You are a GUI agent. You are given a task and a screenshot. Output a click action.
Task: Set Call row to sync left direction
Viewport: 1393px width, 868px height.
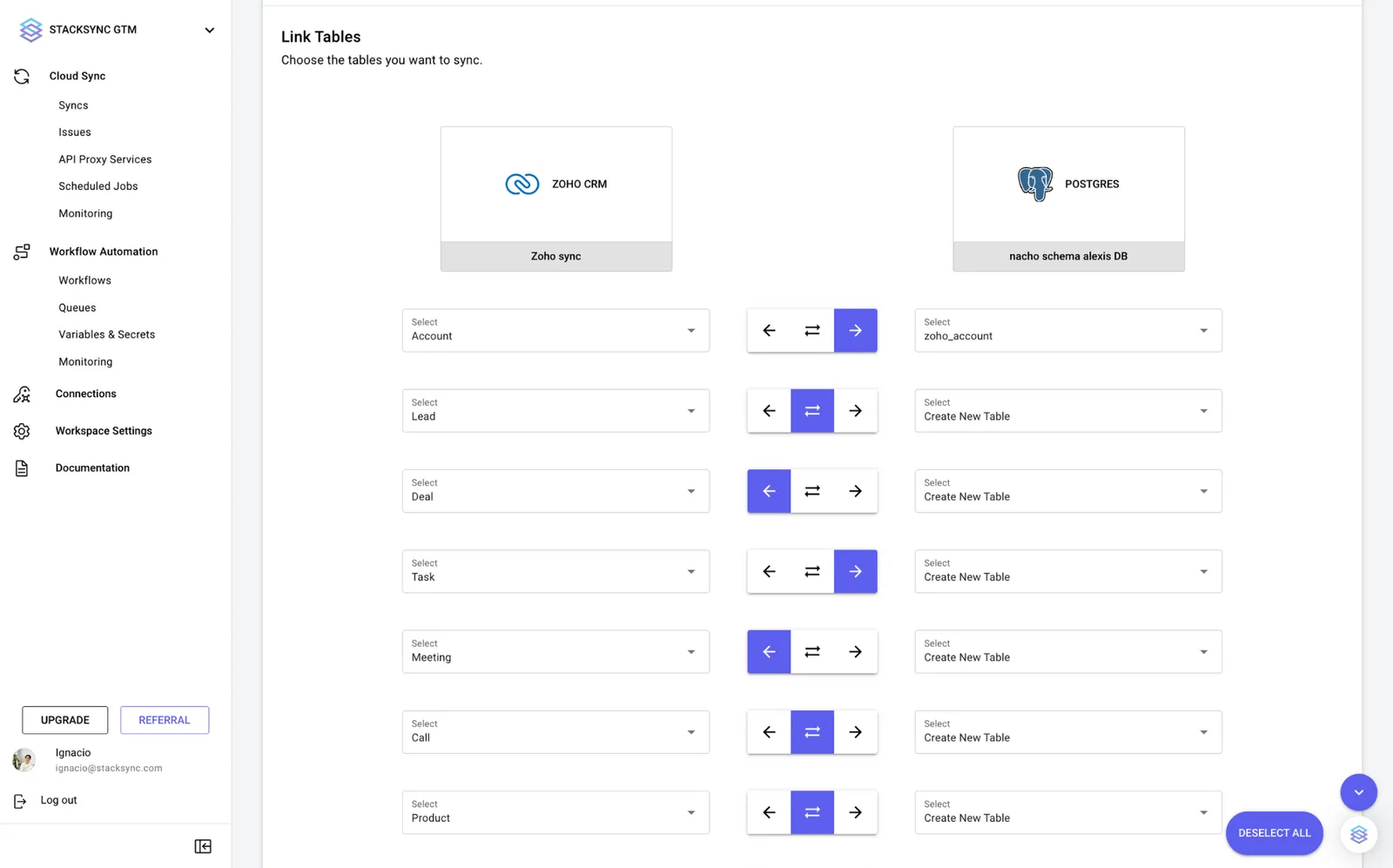click(x=769, y=732)
